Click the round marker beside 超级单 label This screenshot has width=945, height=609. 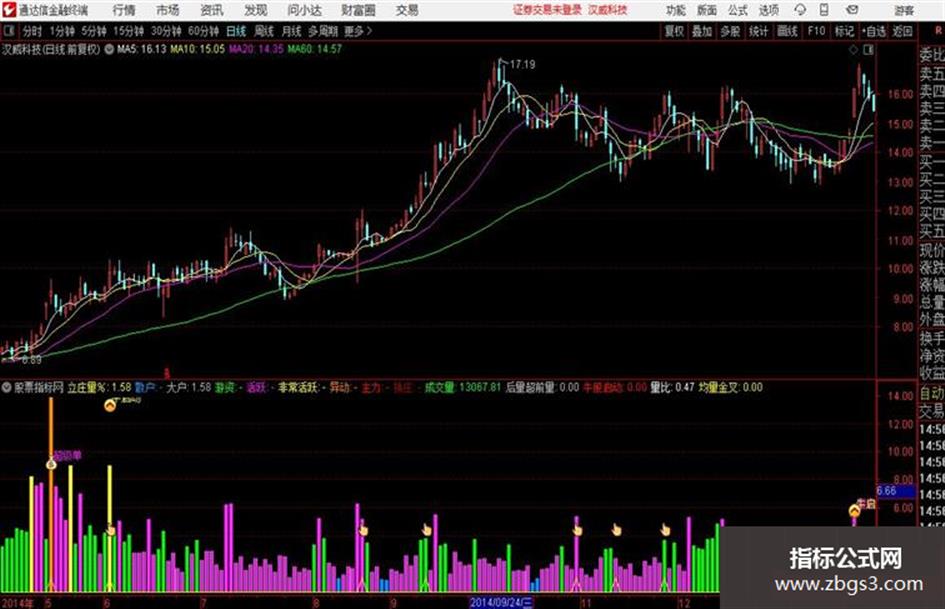51,464
